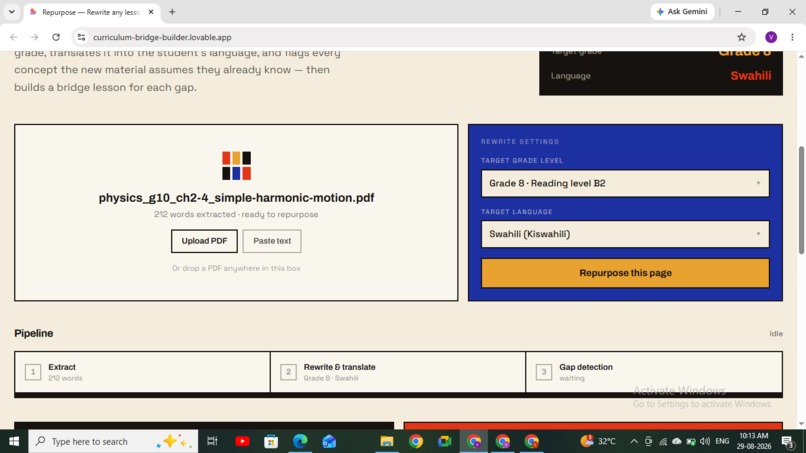Screen dimensions: 806x453
Task: Open the Target Grade Level dropdown
Action: 625,183
